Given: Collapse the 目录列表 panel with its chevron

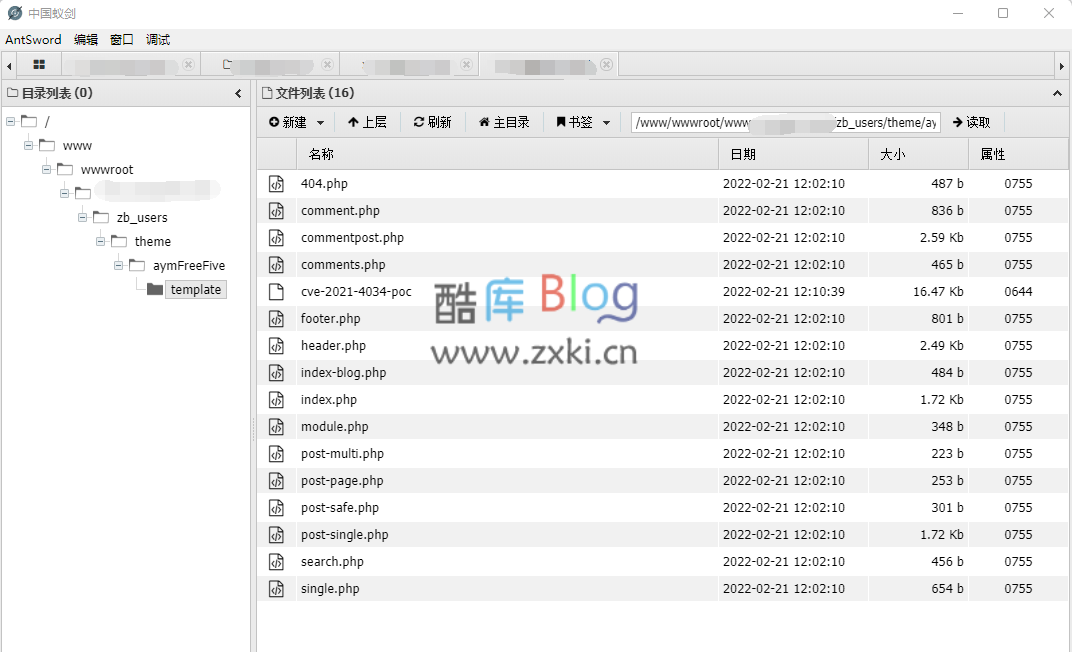Looking at the screenshot, I should [238, 92].
